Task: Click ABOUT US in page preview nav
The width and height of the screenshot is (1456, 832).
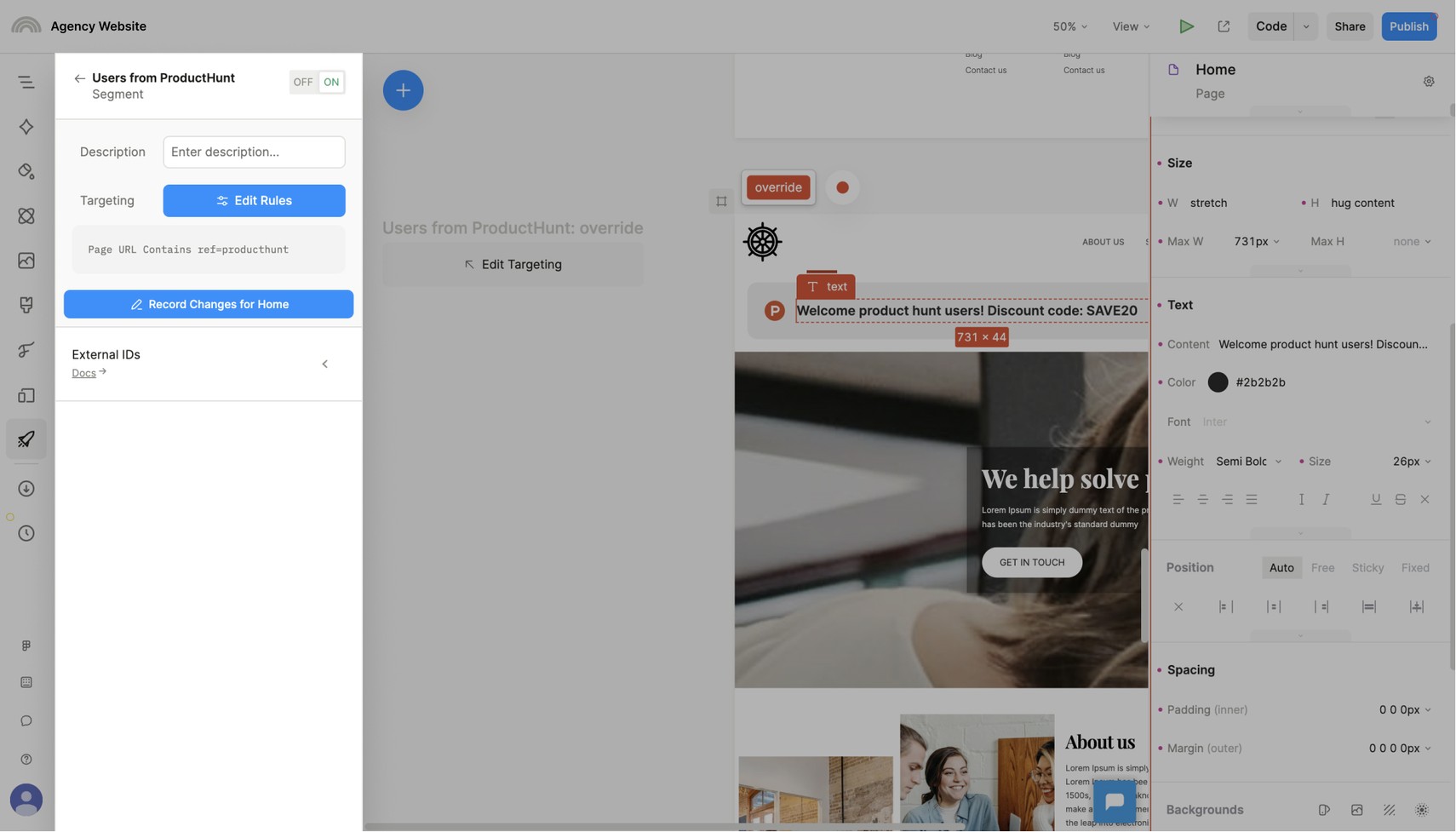Action: coord(1103,243)
